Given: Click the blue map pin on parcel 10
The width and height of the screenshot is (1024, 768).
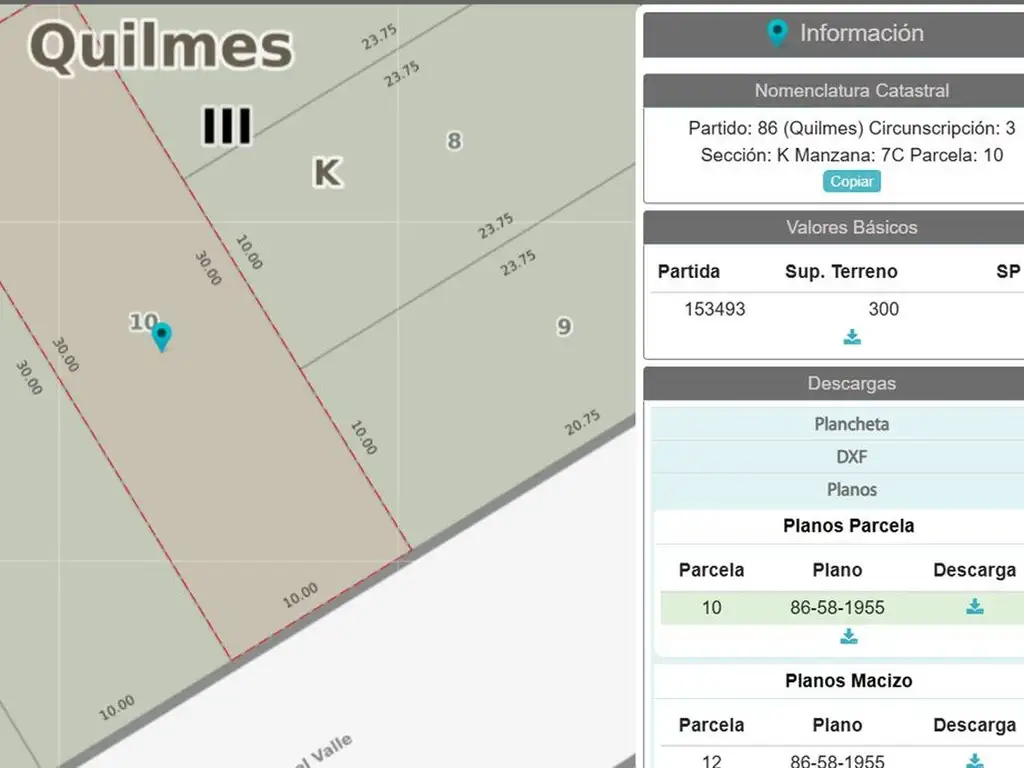Looking at the screenshot, I should 161,336.
